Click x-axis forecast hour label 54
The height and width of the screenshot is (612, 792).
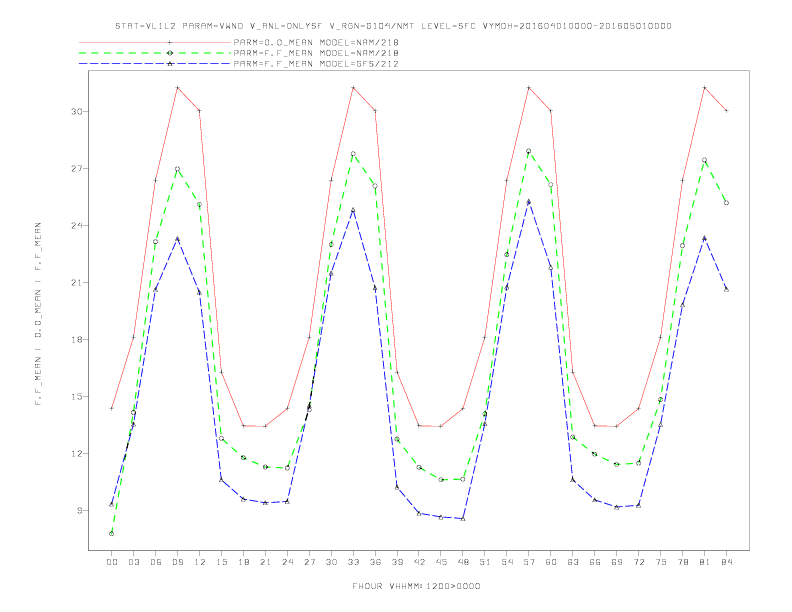click(507, 562)
